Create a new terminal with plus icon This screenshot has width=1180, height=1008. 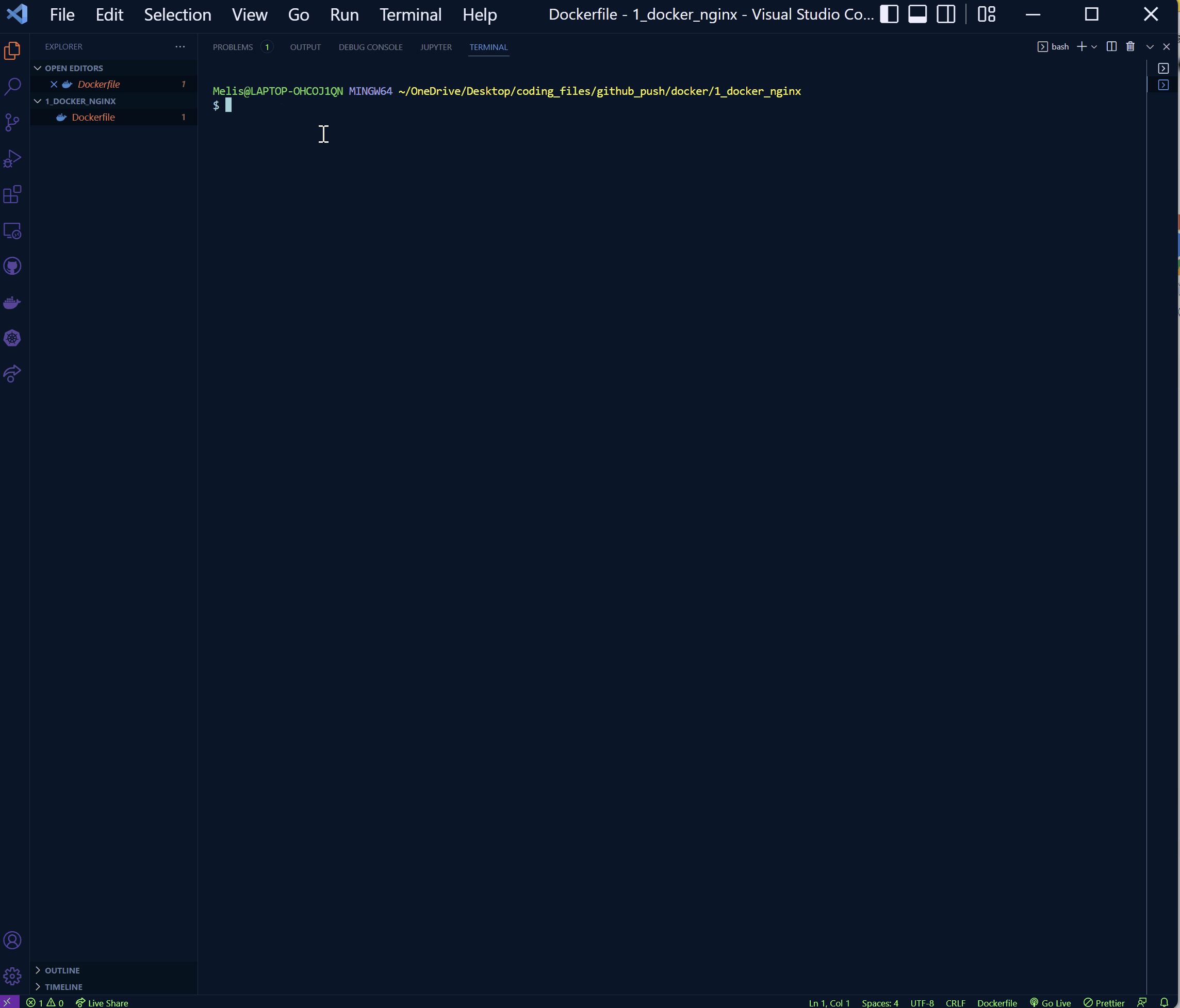tap(1081, 47)
